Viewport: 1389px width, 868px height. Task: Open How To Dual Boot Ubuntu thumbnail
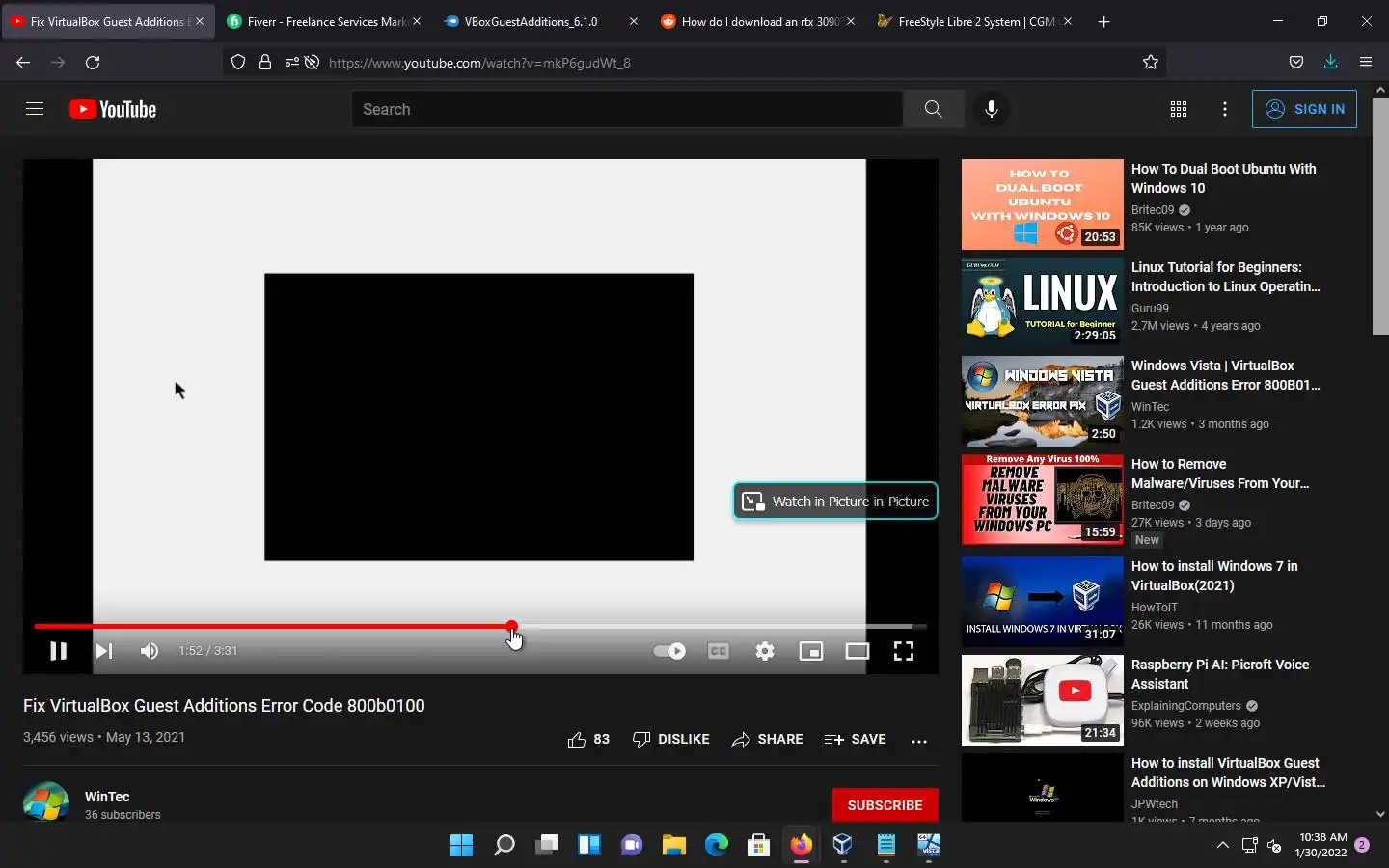pyautogui.click(x=1043, y=204)
